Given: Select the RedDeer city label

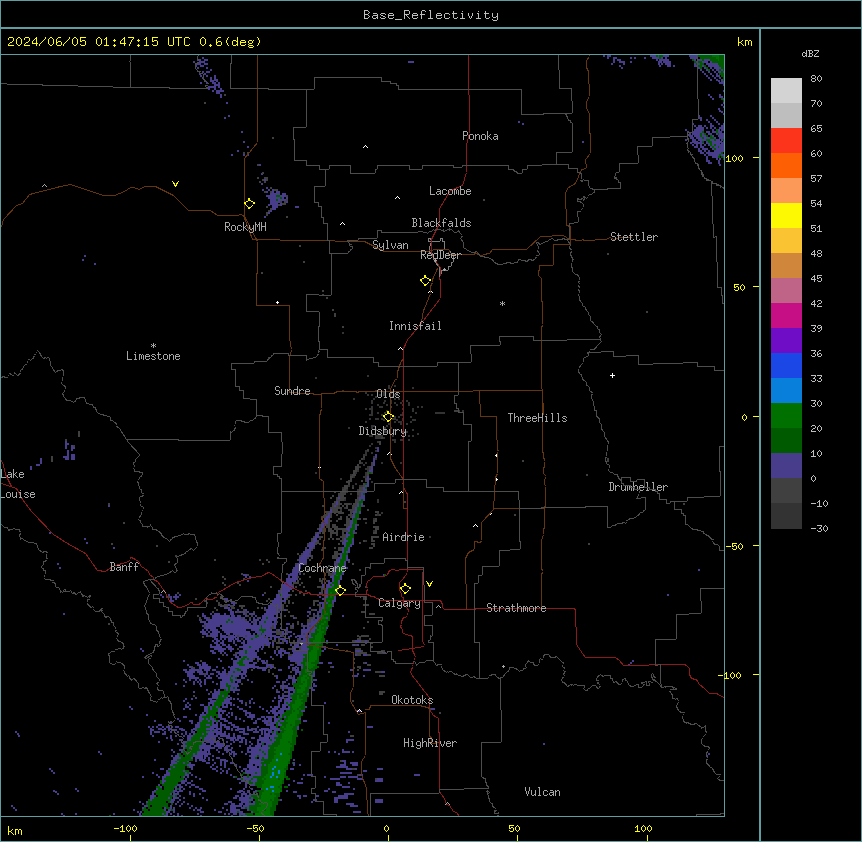Looking at the screenshot, I should pyautogui.click(x=440, y=255).
